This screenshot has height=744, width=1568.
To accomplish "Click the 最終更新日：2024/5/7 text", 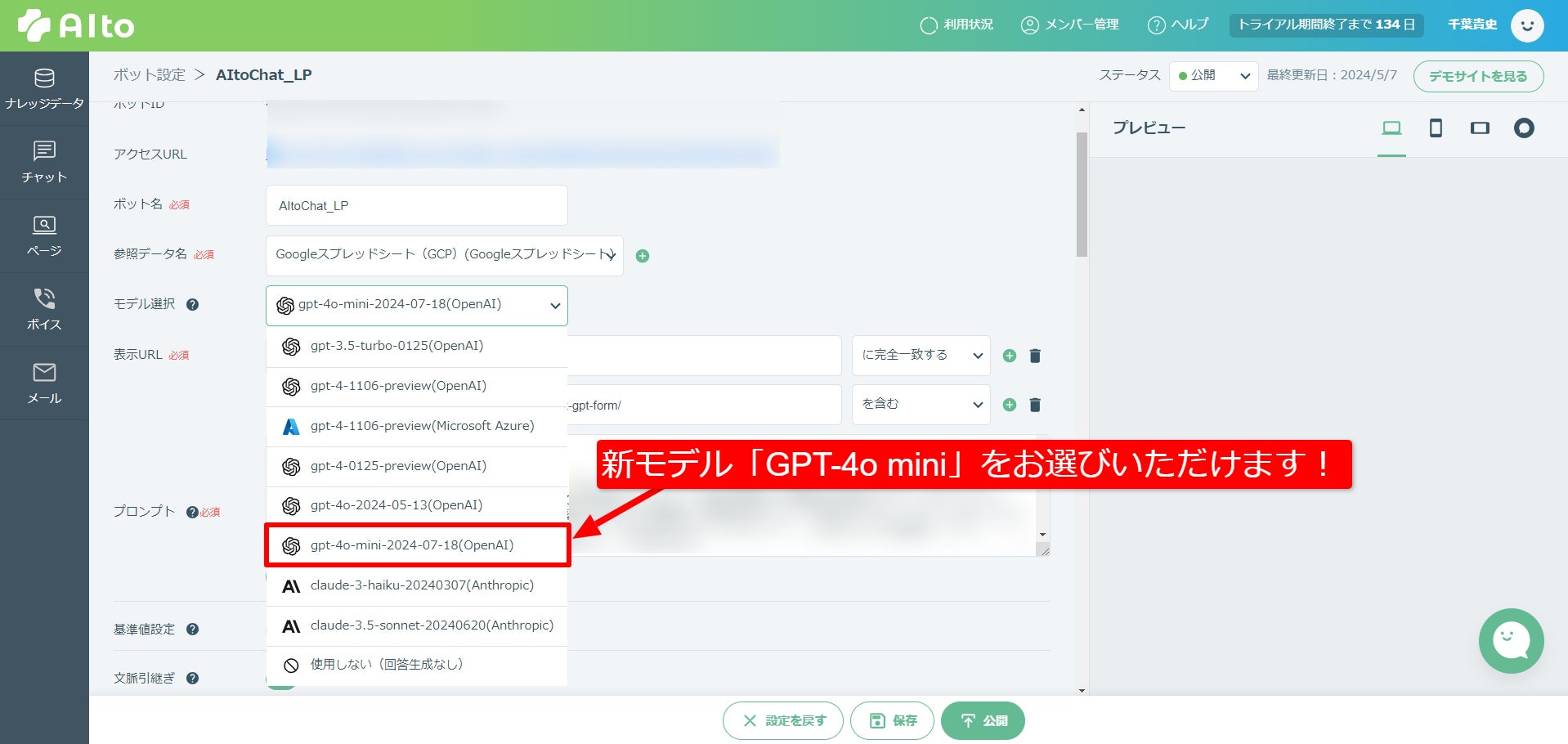I will pyautogui.click(x=1332, y=75).
